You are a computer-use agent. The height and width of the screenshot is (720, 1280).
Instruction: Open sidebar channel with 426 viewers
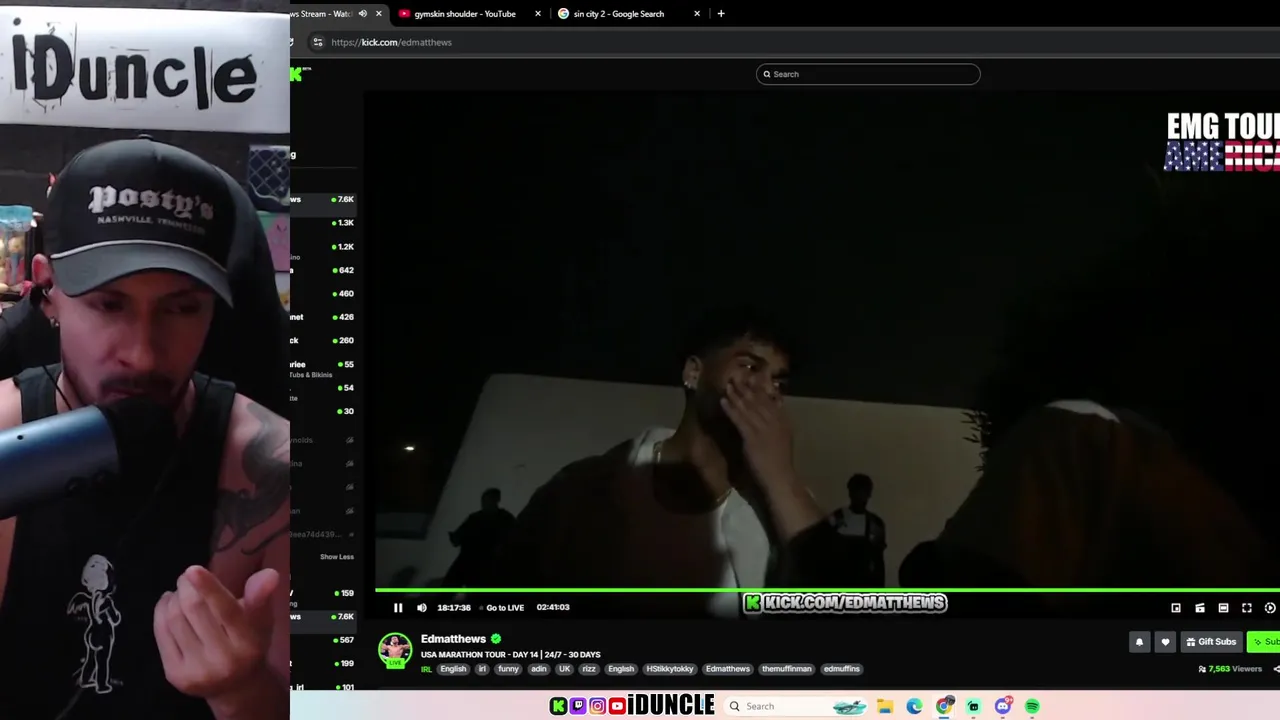pos(323,317)
